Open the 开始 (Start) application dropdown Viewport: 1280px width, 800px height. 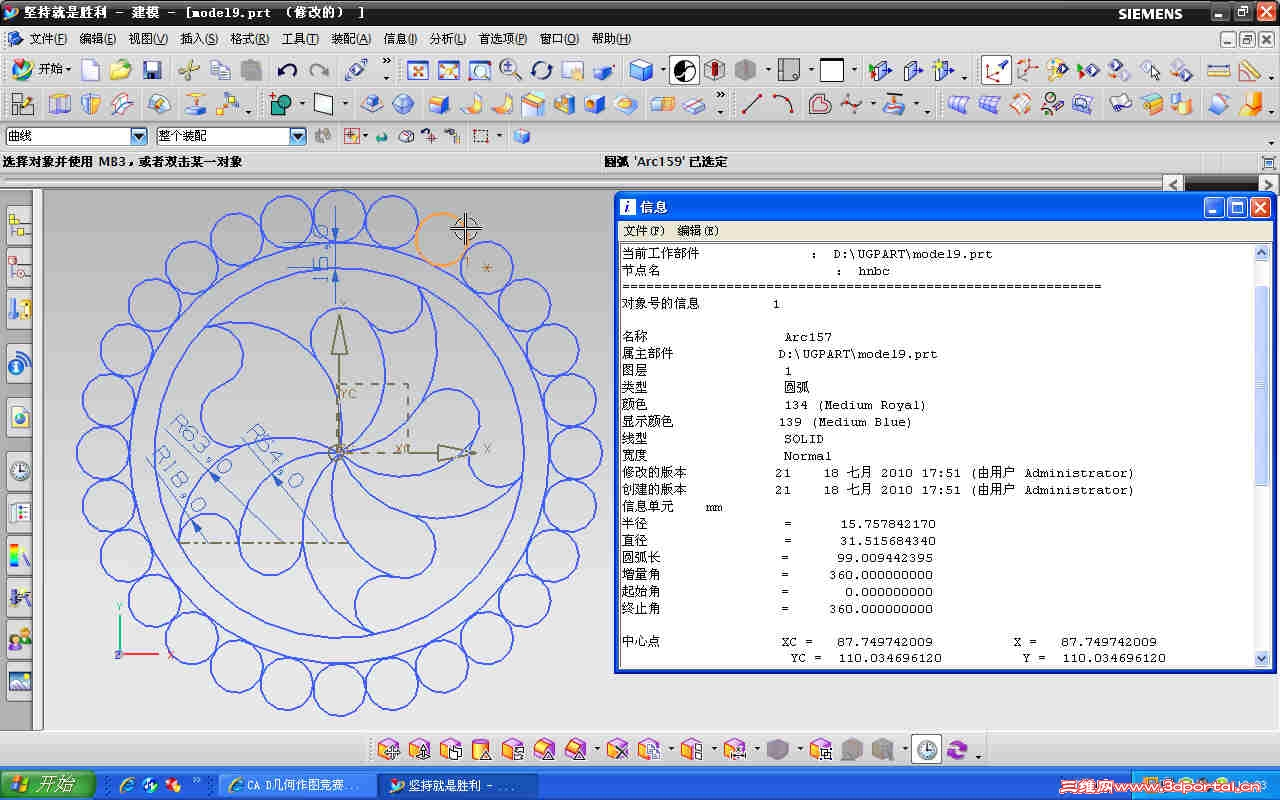pos(41,69)
